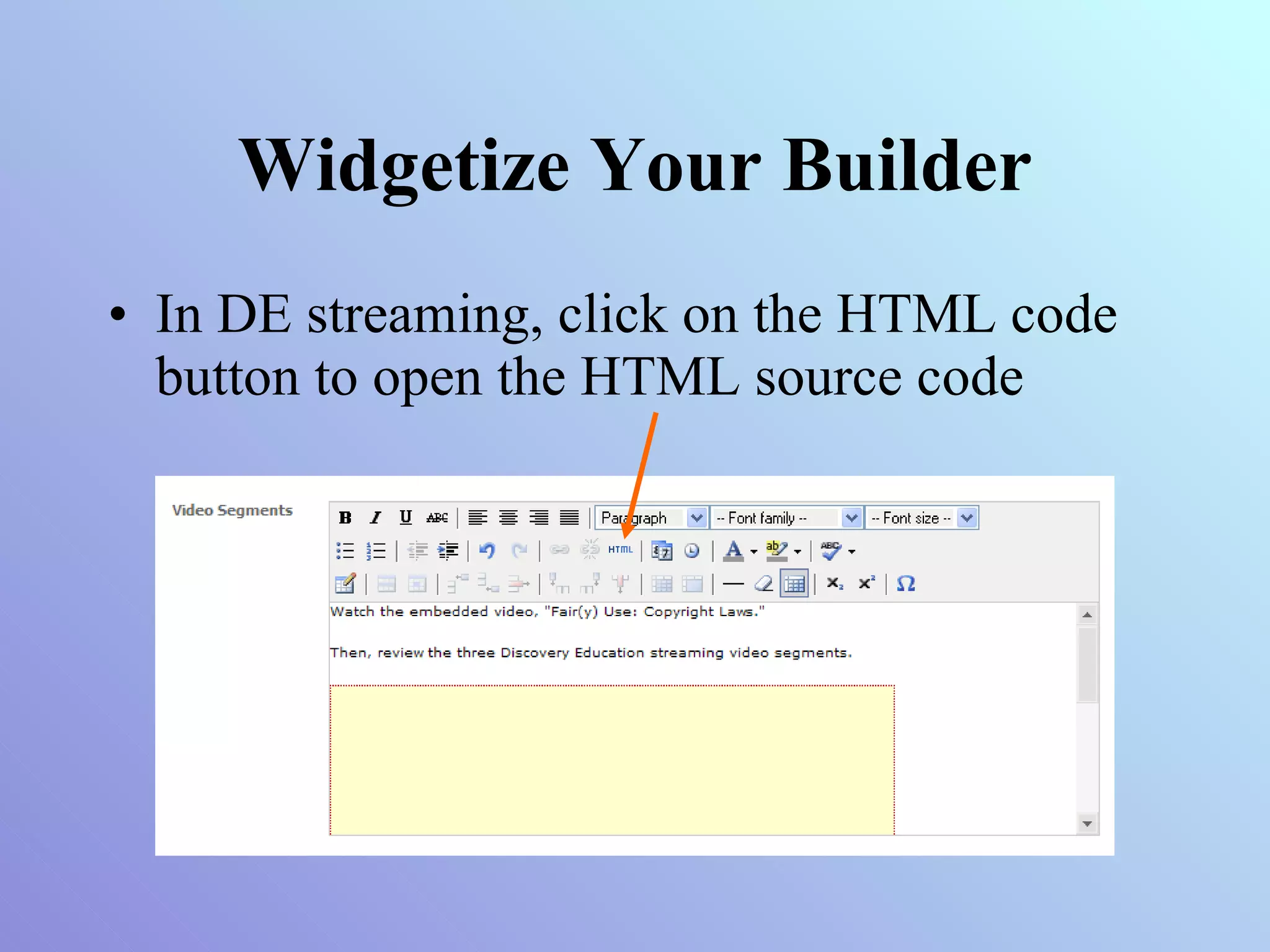The image size is (1270, 952).
Task: Insert an ordered numbered list
Action: [376, 550]
